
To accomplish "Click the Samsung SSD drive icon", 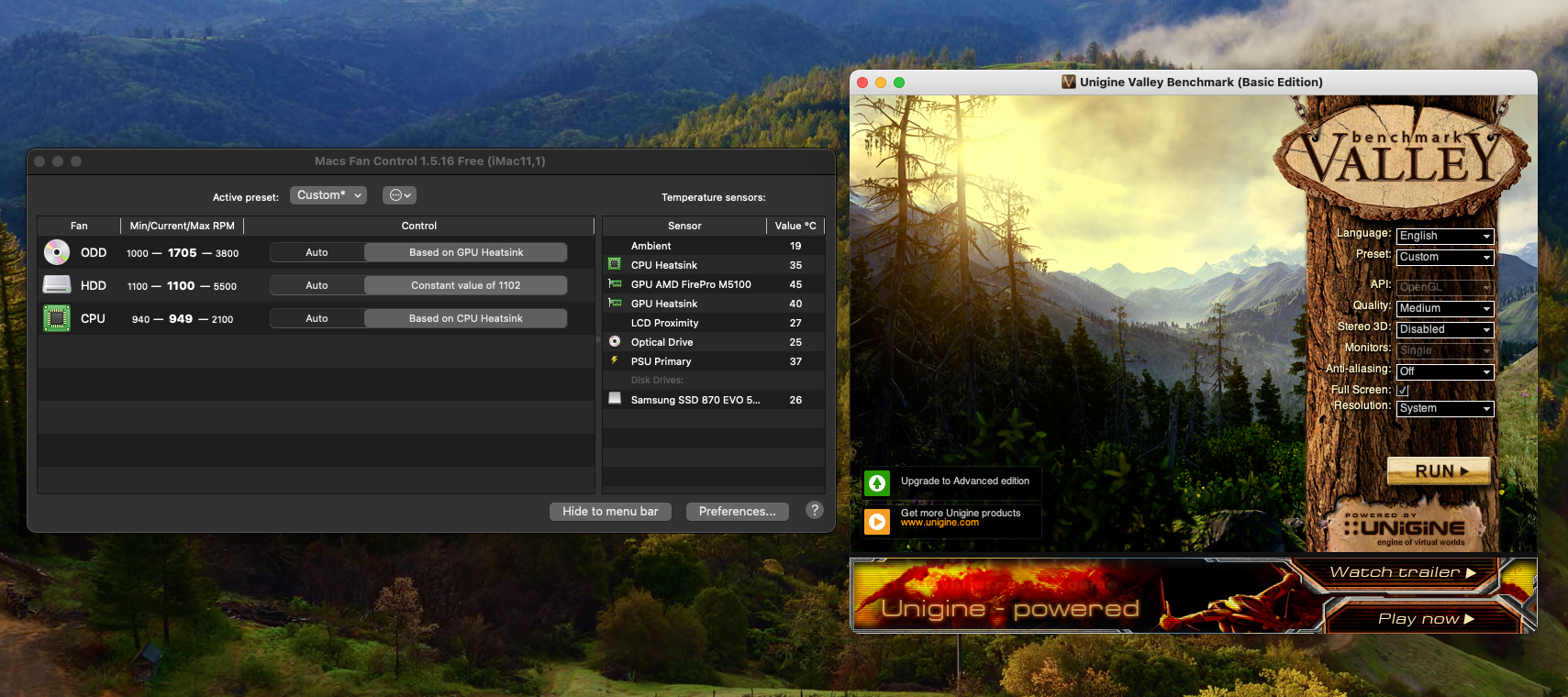I will (615, 399).
